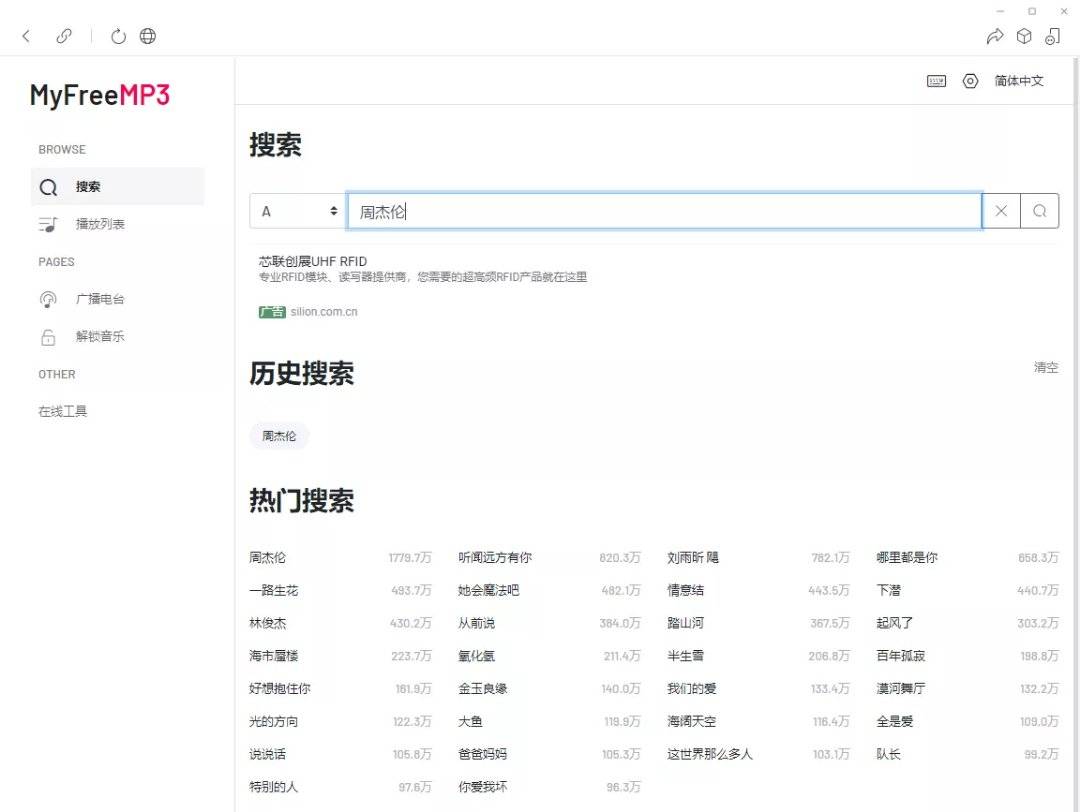
Task: Search hot term 情意结
Action: (x=685, y=590)
